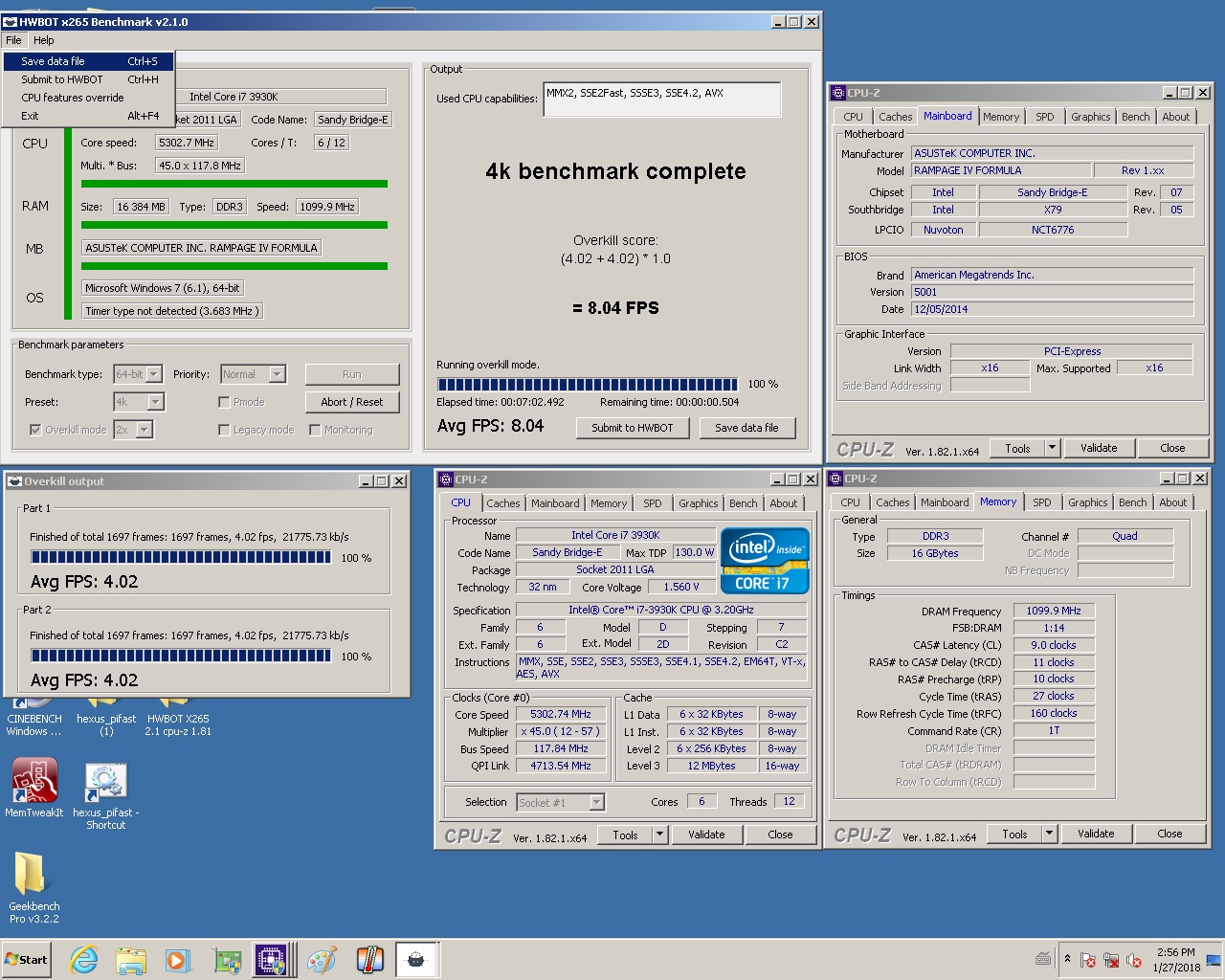
Task: Click the Part 1 progress bar
Action: [181, 557]
